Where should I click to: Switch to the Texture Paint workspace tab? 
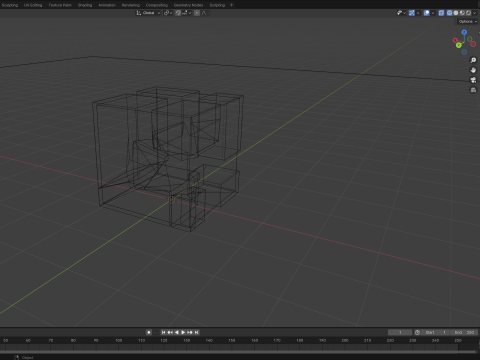pos(60,5)
